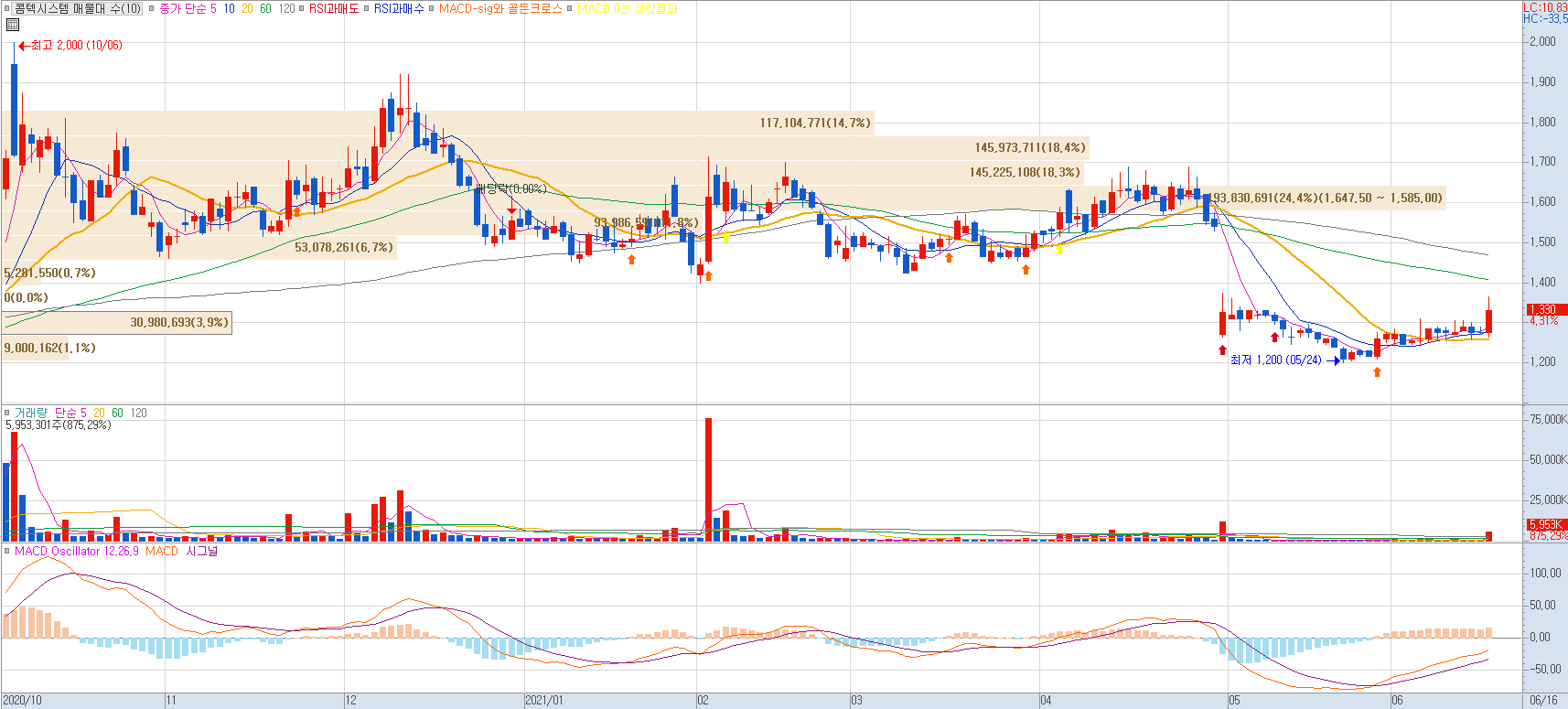Screen dimensions: 1568x709
Task: Select the 20-day price moving average legend
Action: point(247,8)
